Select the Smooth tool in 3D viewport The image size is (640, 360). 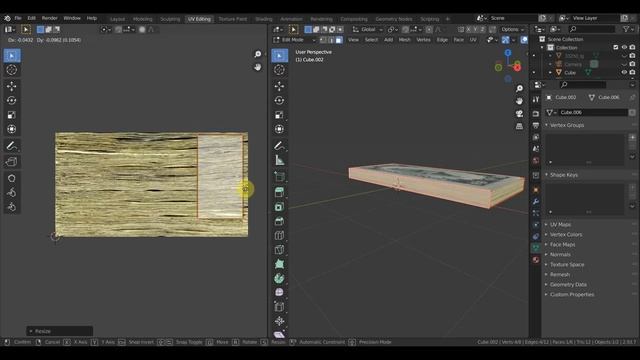point(280,293)
